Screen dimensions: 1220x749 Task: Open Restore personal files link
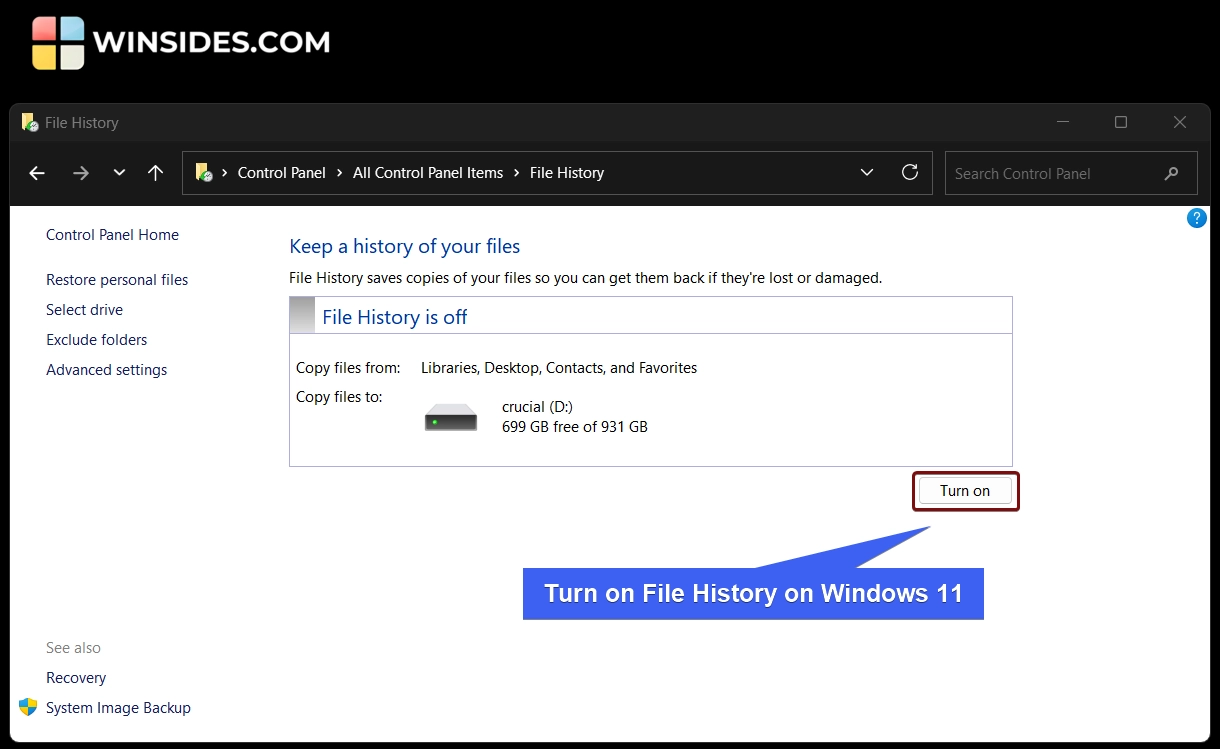tap(117, 280)
